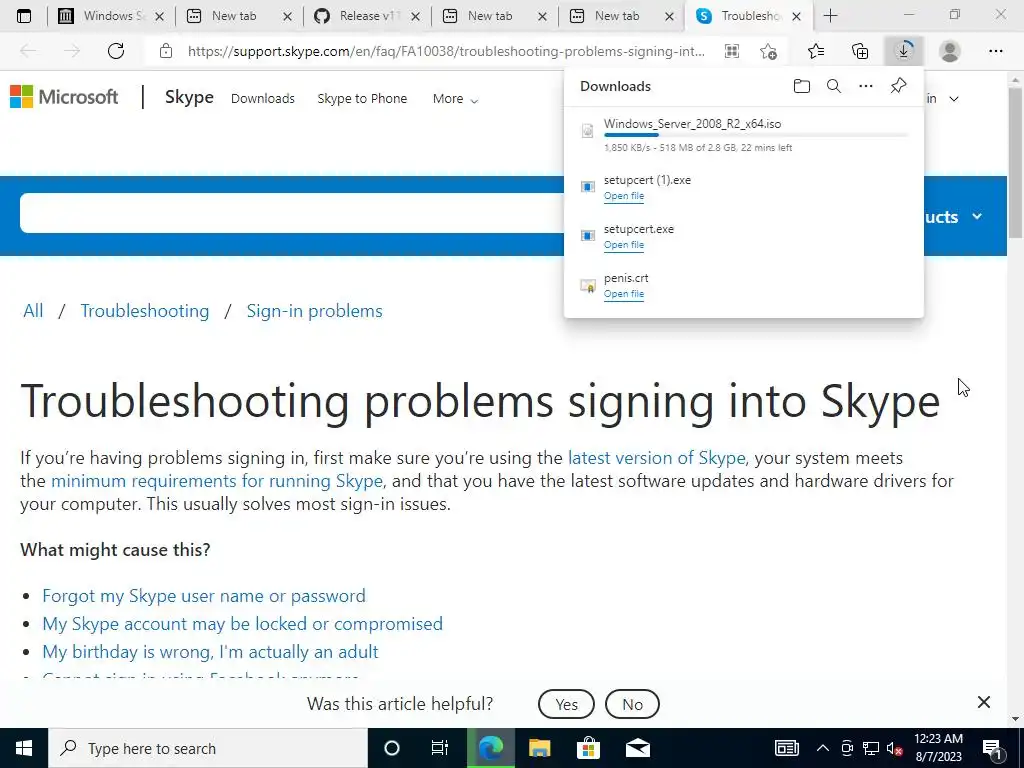
Task: Open the QR code icon in address bar
Action: (x=732, y=51)
